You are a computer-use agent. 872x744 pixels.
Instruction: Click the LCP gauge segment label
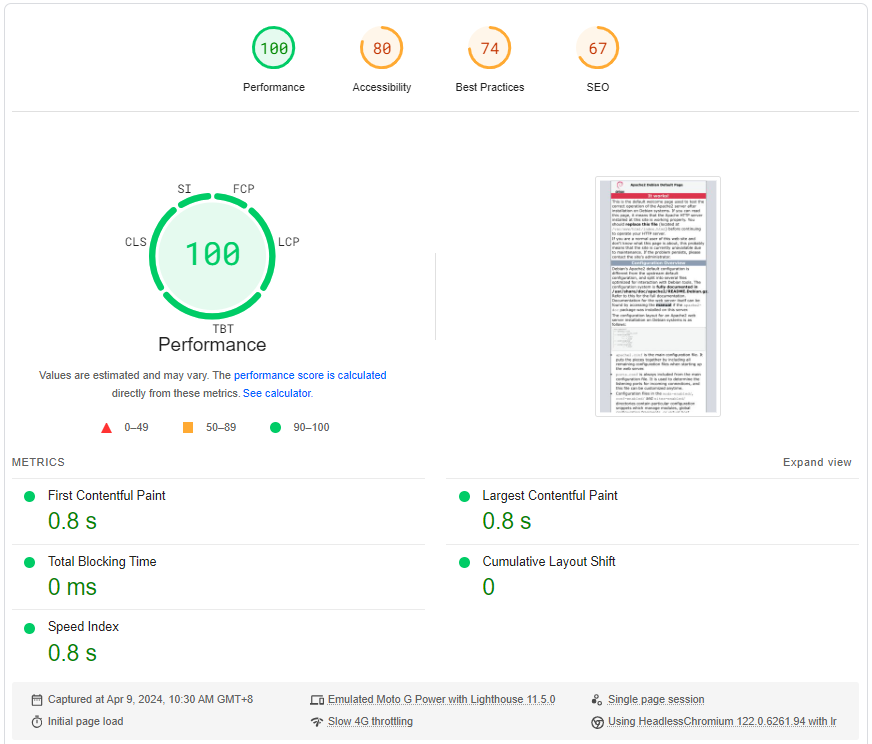[x=289, y=242]
